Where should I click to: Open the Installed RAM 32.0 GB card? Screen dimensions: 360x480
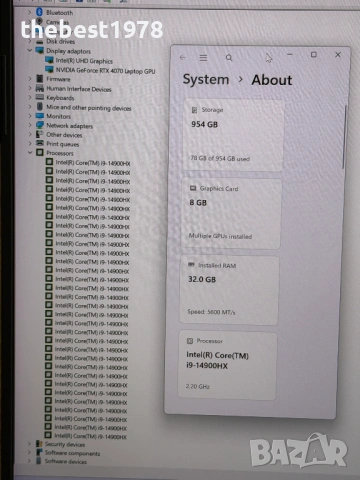[x=229, y=290]
